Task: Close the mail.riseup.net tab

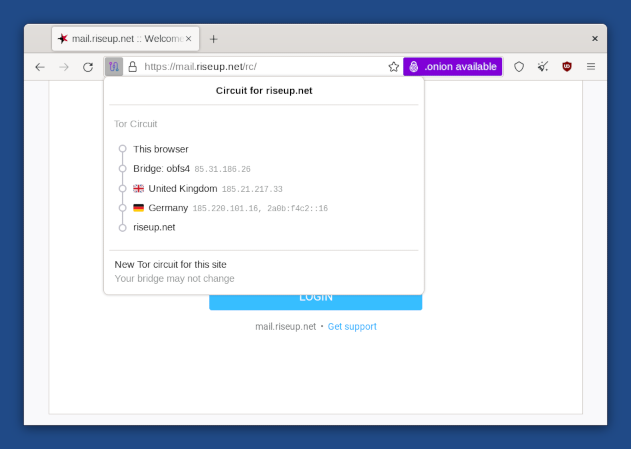Action: pyautogui.click(x=189, y=39)
